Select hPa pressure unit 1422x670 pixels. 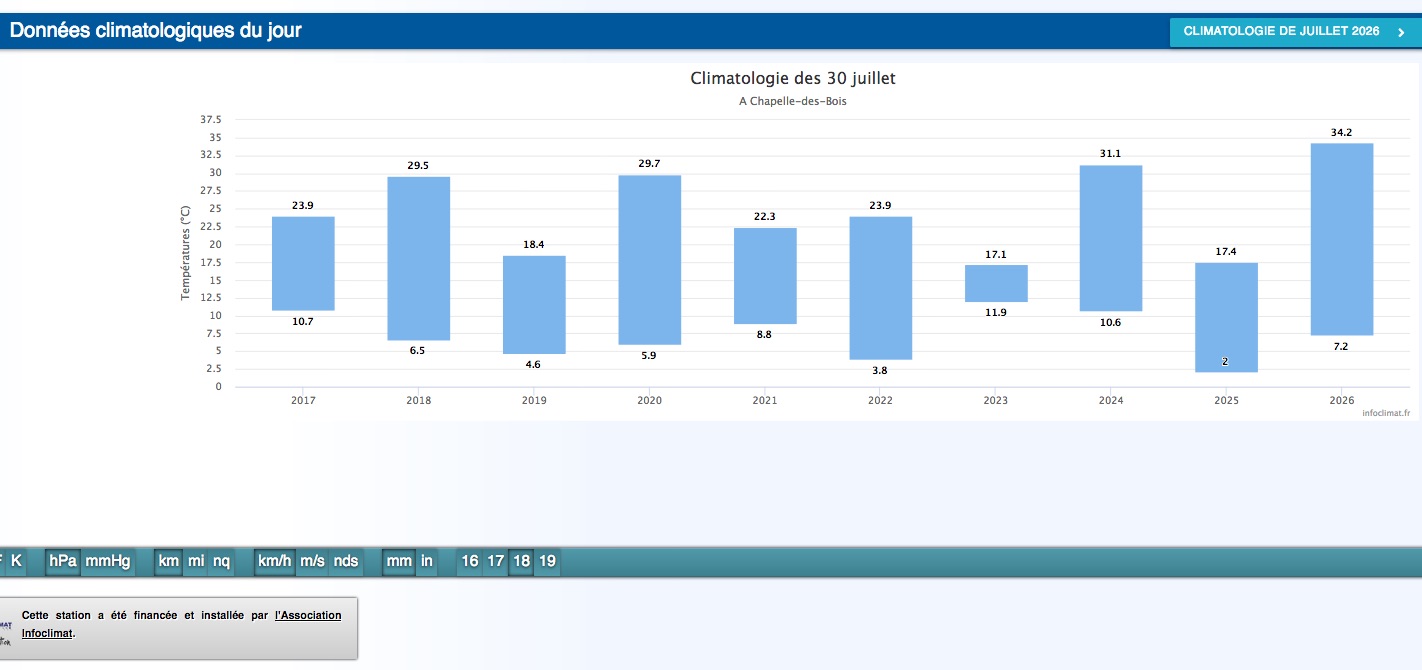[x=63, y=561]
